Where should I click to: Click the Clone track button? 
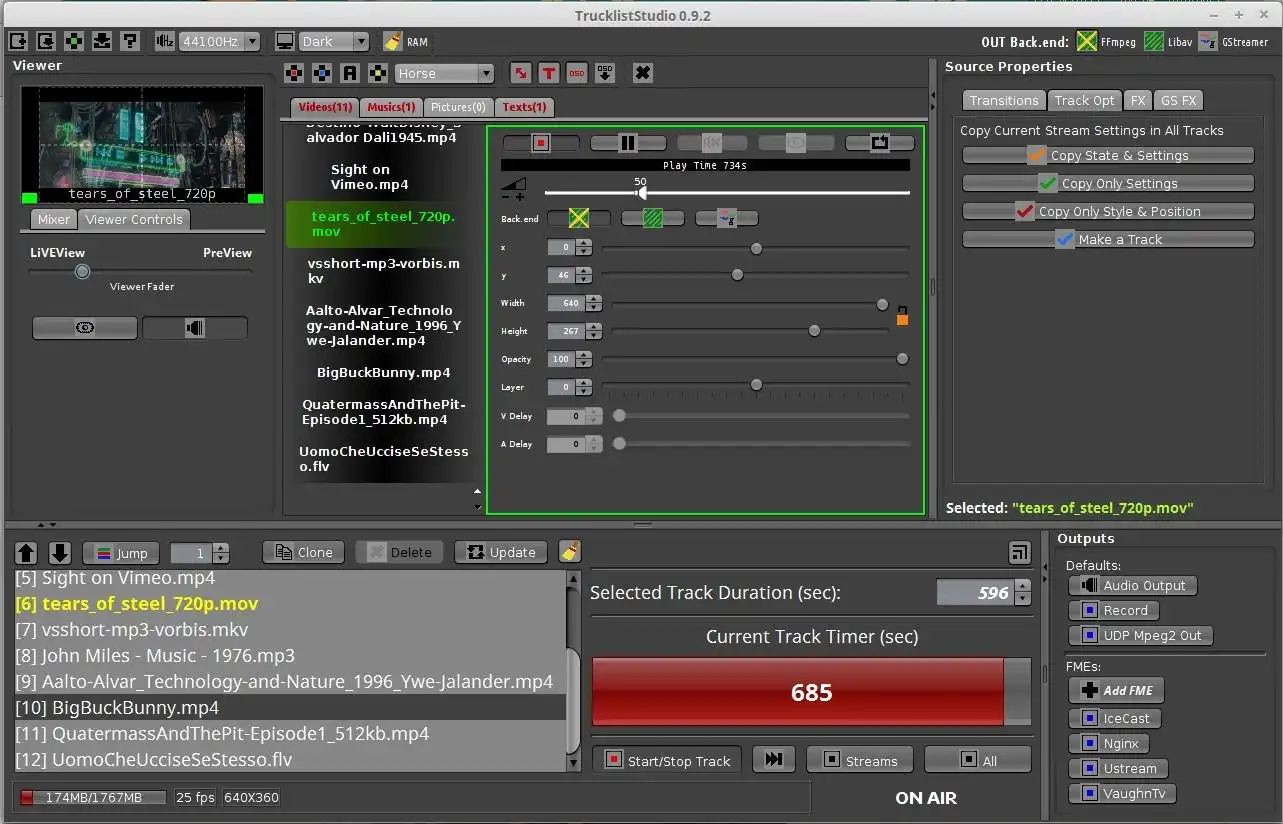pyautogui.click(x=304, y=552)
